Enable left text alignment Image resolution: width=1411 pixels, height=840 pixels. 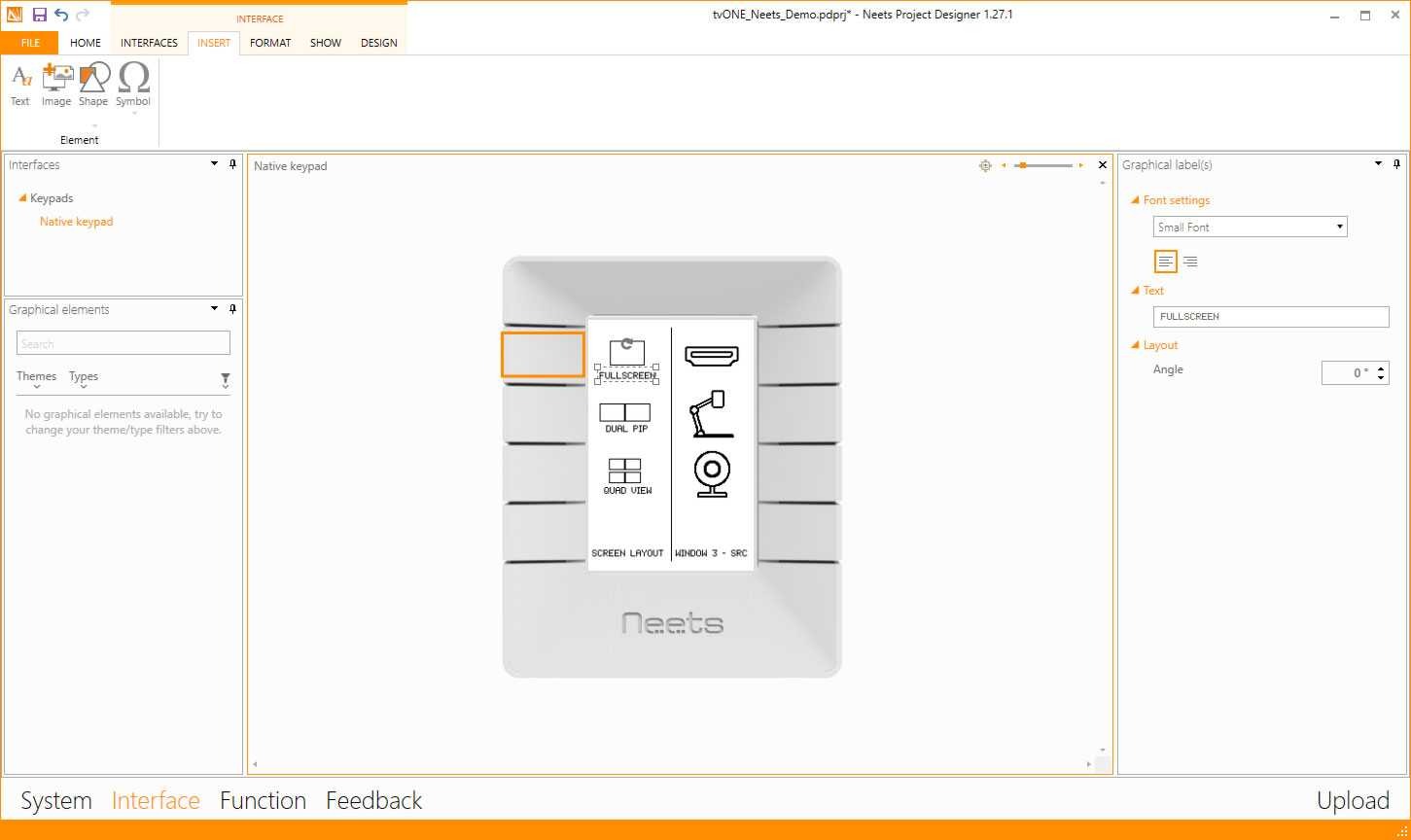pos(1166,262)
